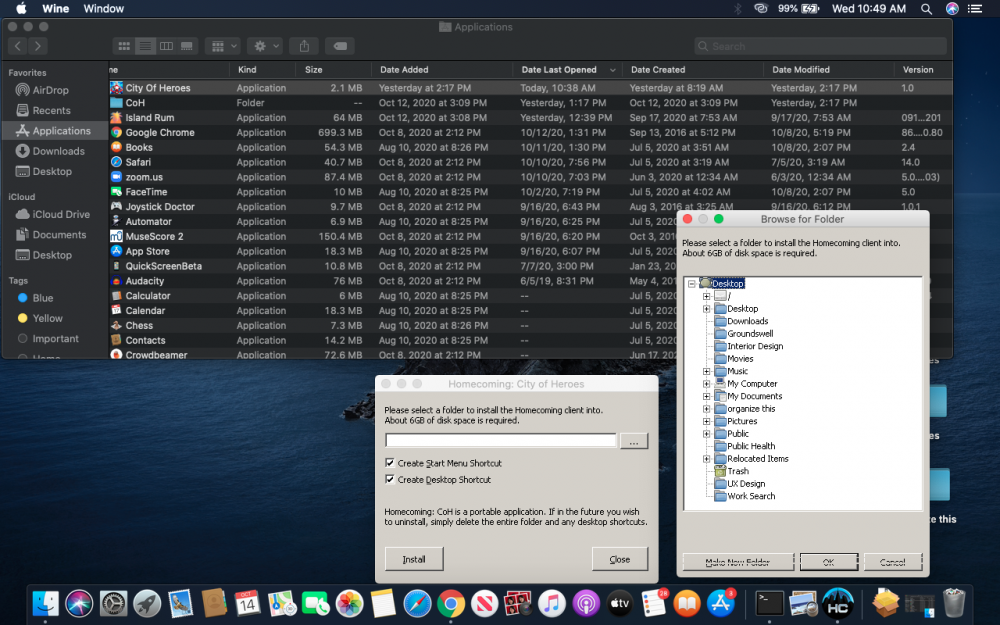Expand the My Computer tree node
The height and width of the screenshot is (625, 1000).
[705, 384]
